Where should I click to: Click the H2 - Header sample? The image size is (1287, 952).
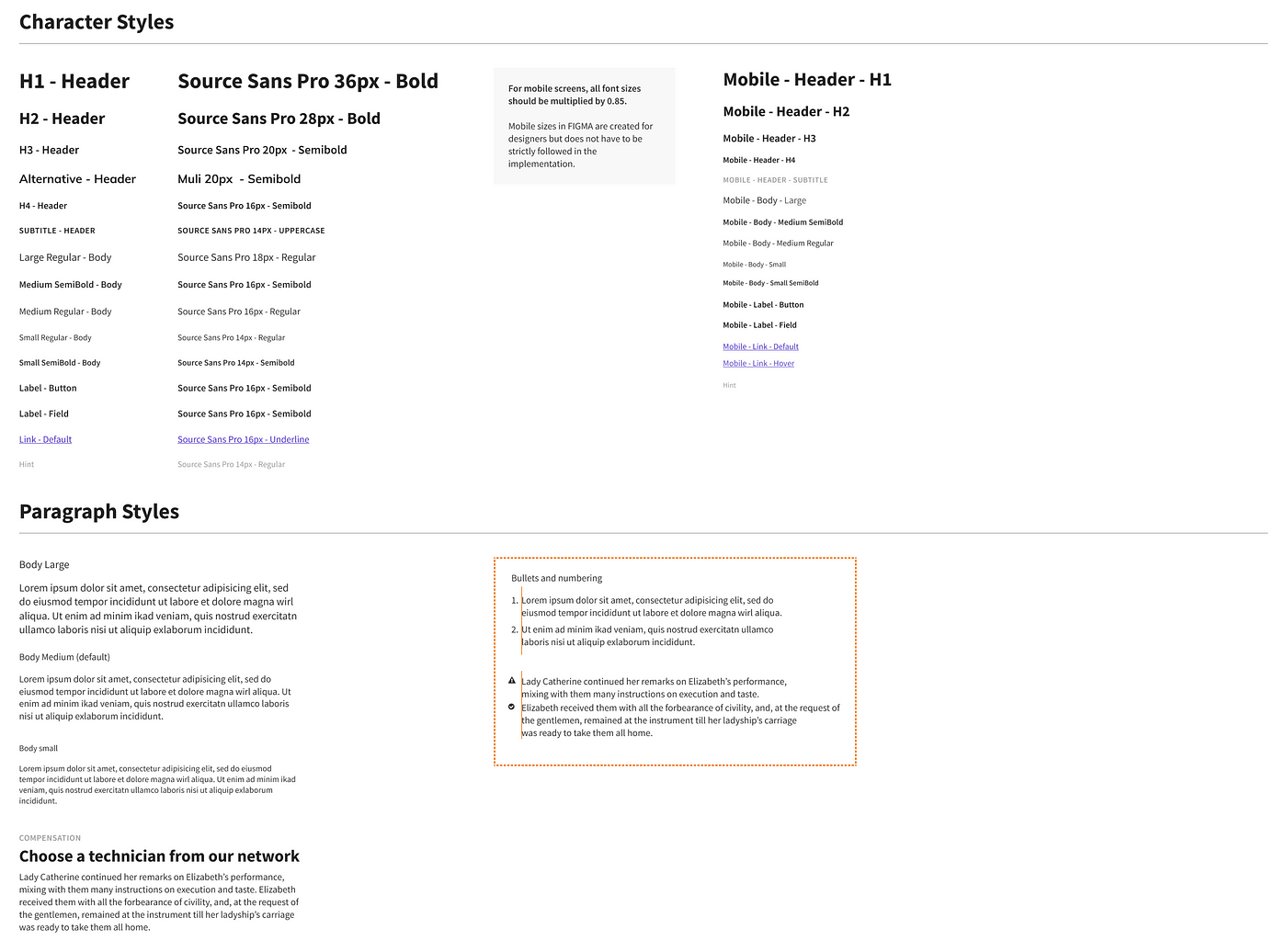63,119
